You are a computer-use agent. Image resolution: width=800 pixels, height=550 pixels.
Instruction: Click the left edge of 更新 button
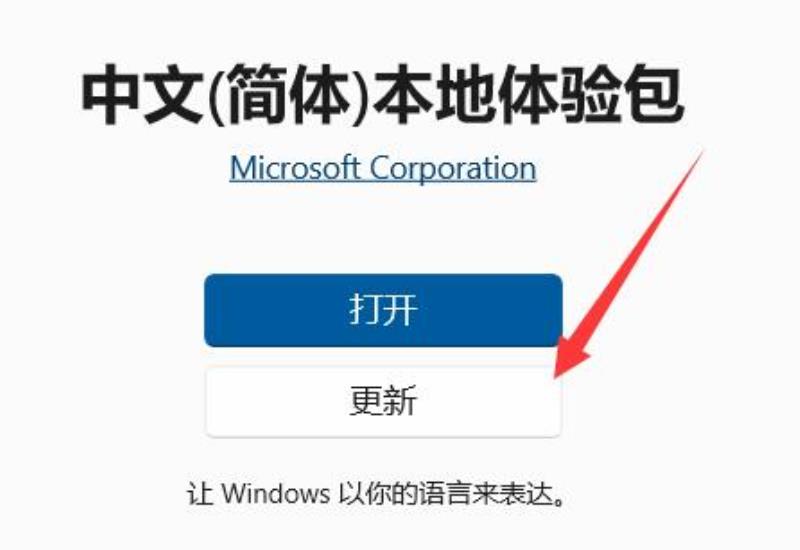point(208,401)
